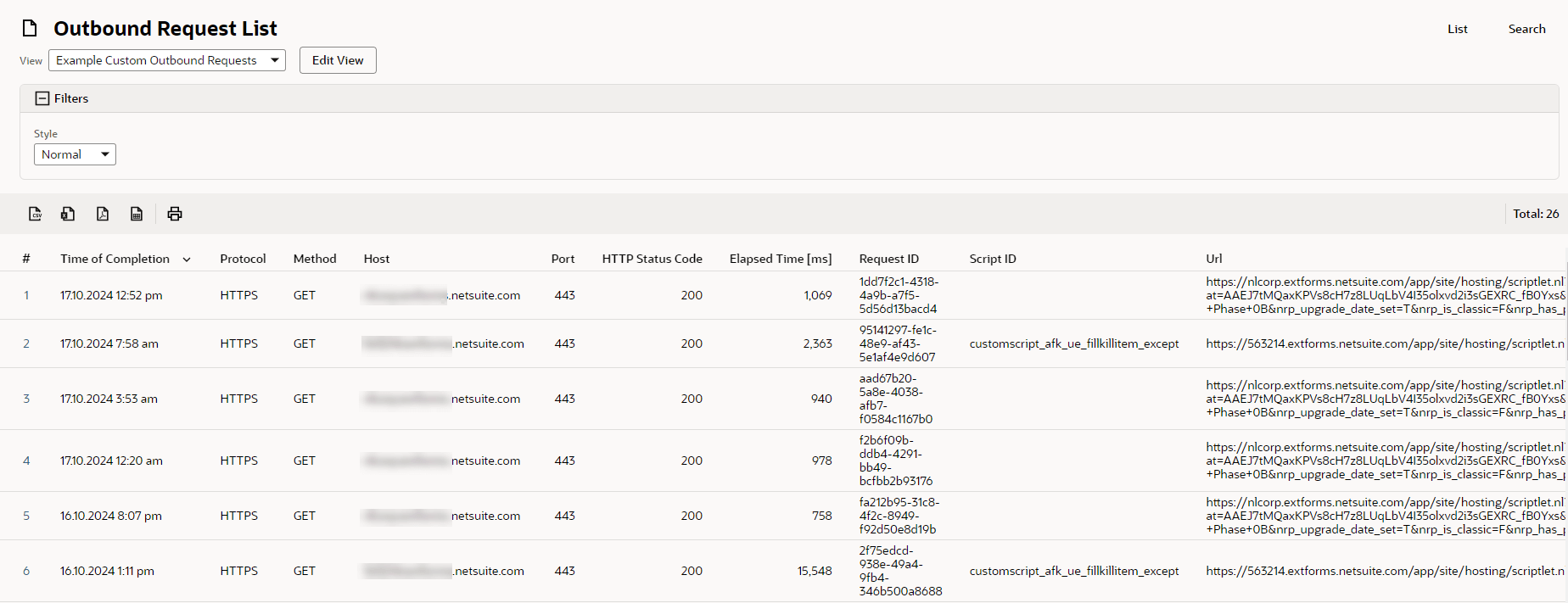The height and width of the screenshot is (603, 1568).
Task: Open the List link at top right
Action: [1458, 29]
